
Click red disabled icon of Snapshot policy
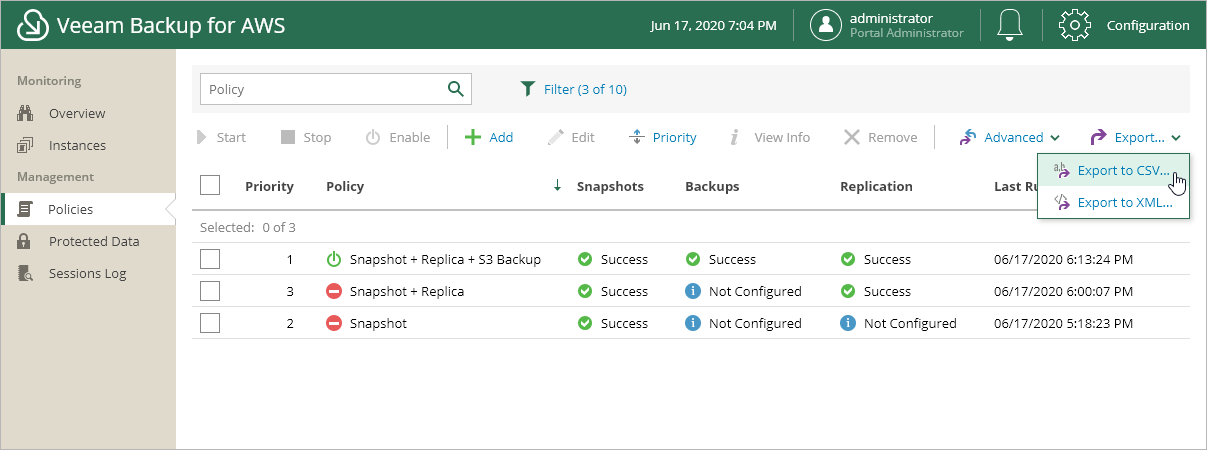334,323
